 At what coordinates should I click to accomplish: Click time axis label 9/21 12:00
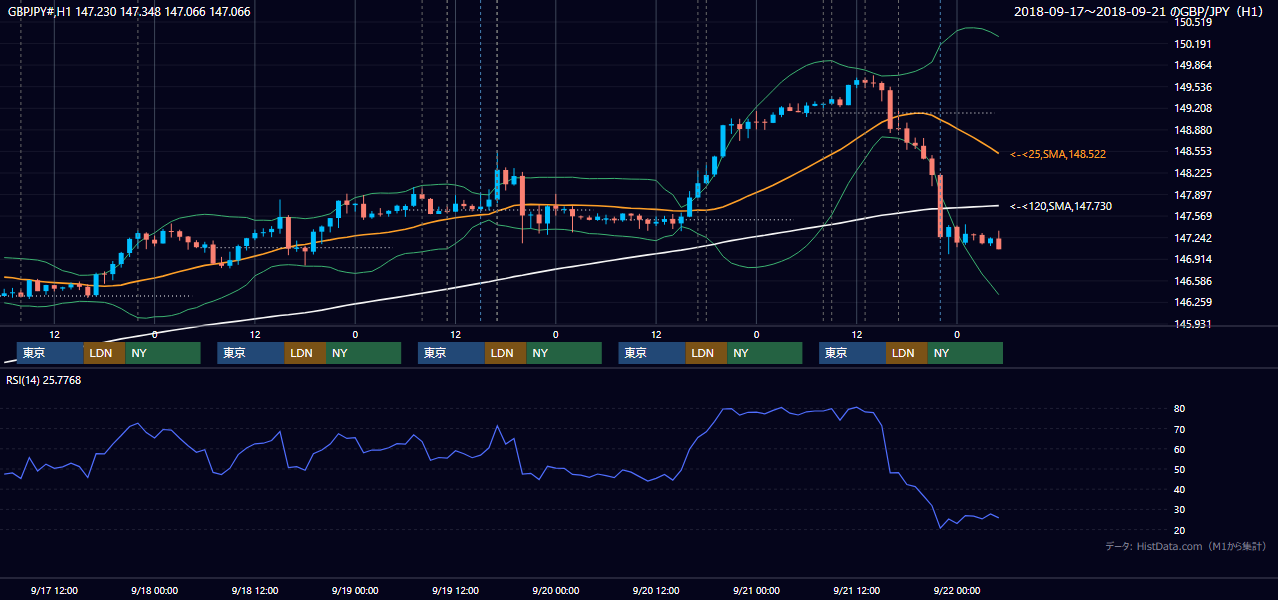[856, 591]
